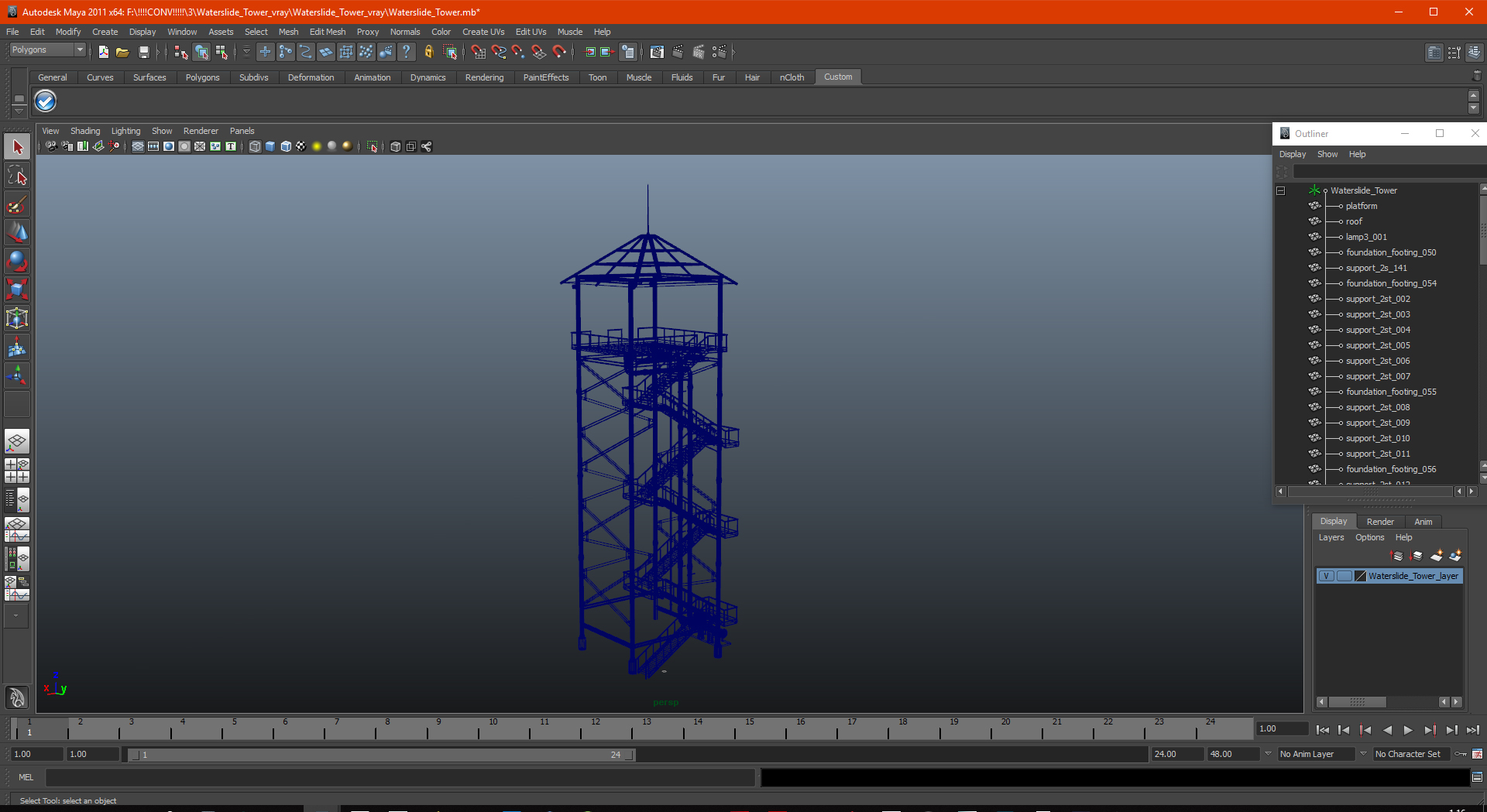Choose the Rotate tool sphere icon
Screen dimensions: 1487x812
click(17, 261)
